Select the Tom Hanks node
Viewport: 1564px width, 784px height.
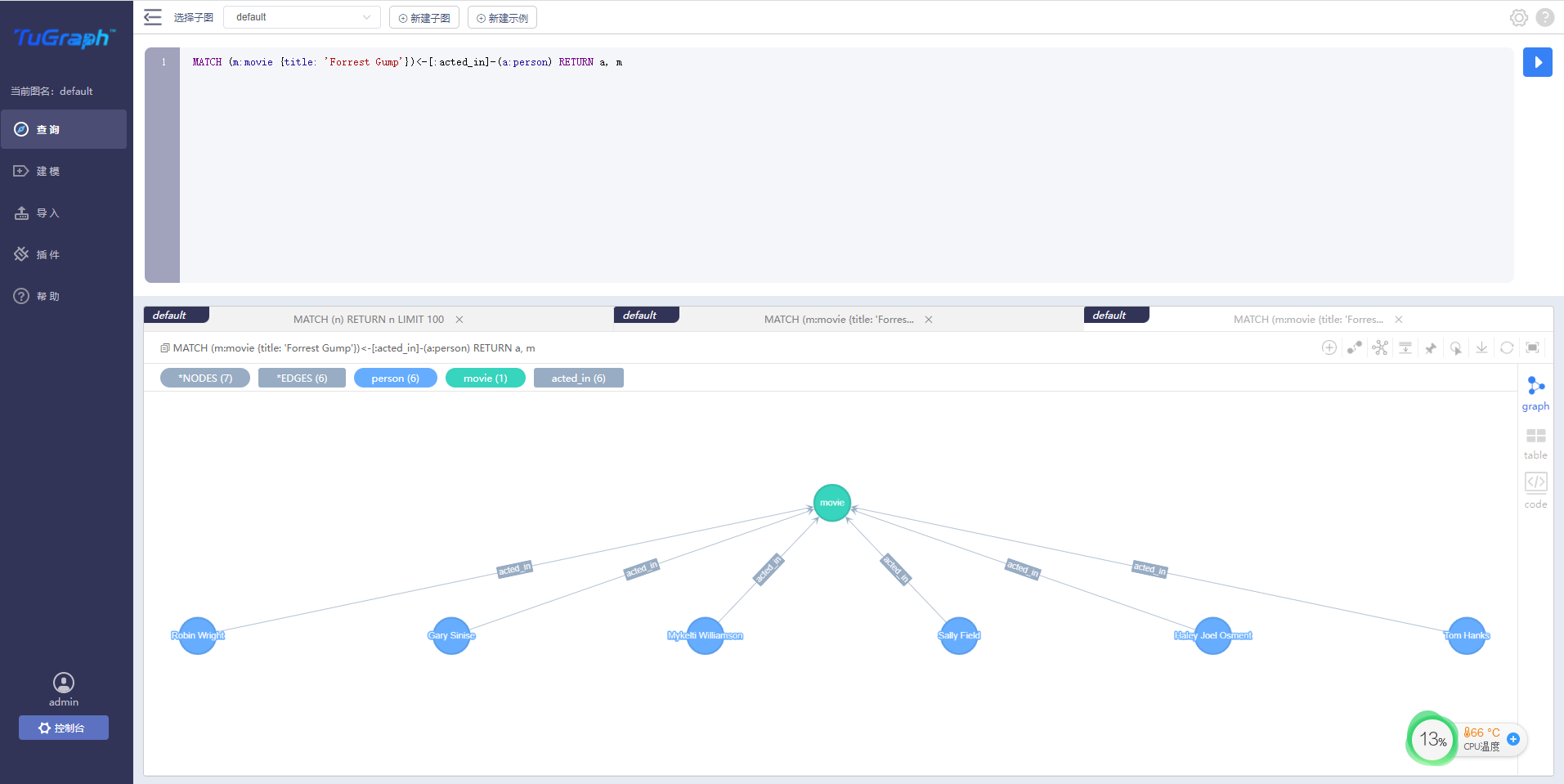[1467, 635]
